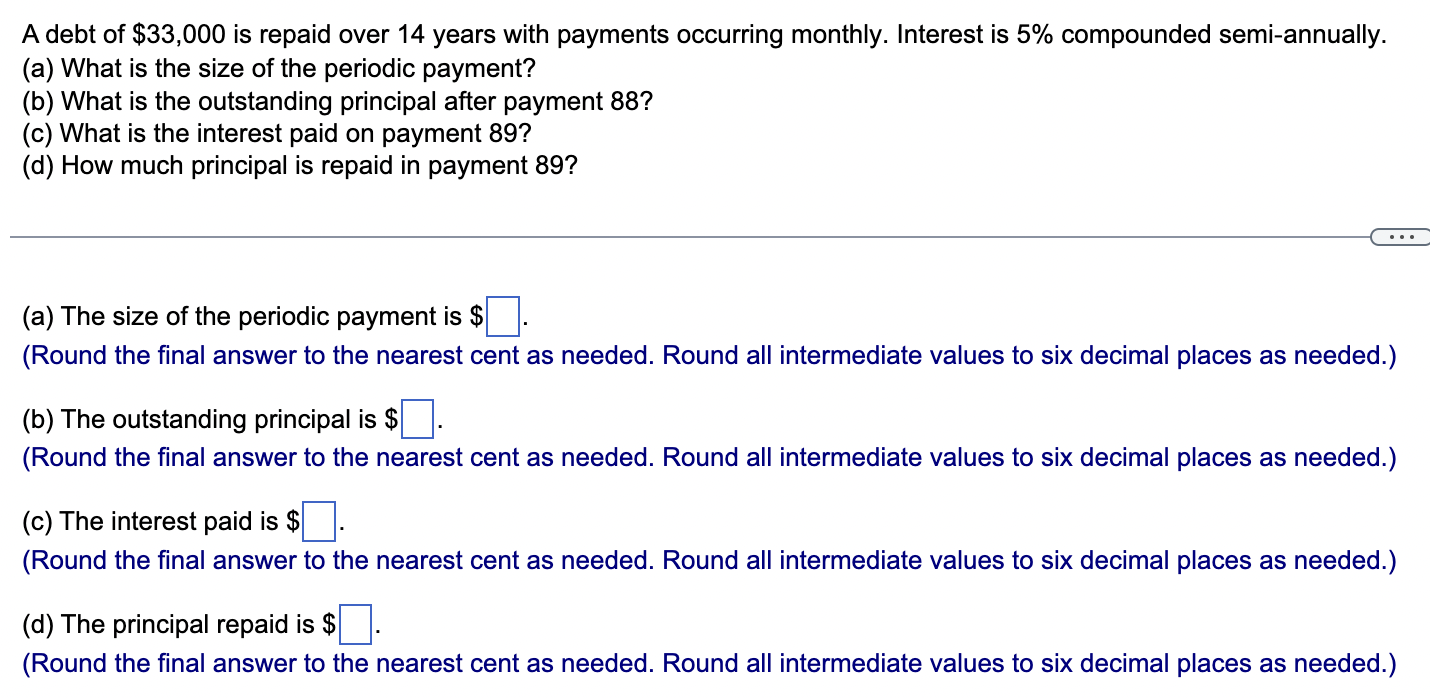The height and width of the screenshot is (698, 1430).
Task: Click the answer box for outstanding principal
Action: tap(415, 419)
